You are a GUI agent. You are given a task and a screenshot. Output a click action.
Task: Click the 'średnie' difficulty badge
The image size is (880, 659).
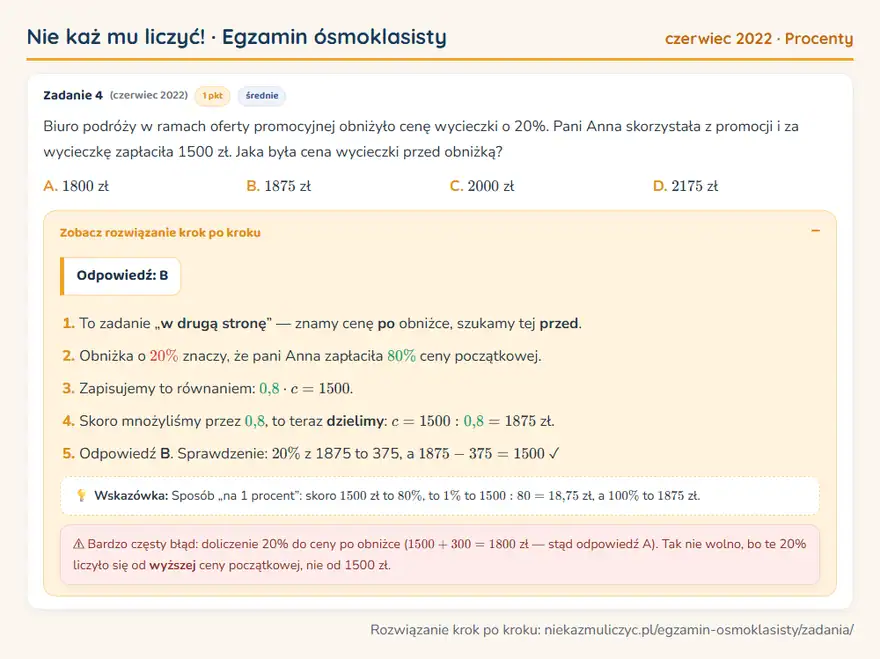[x=262, y=96]
